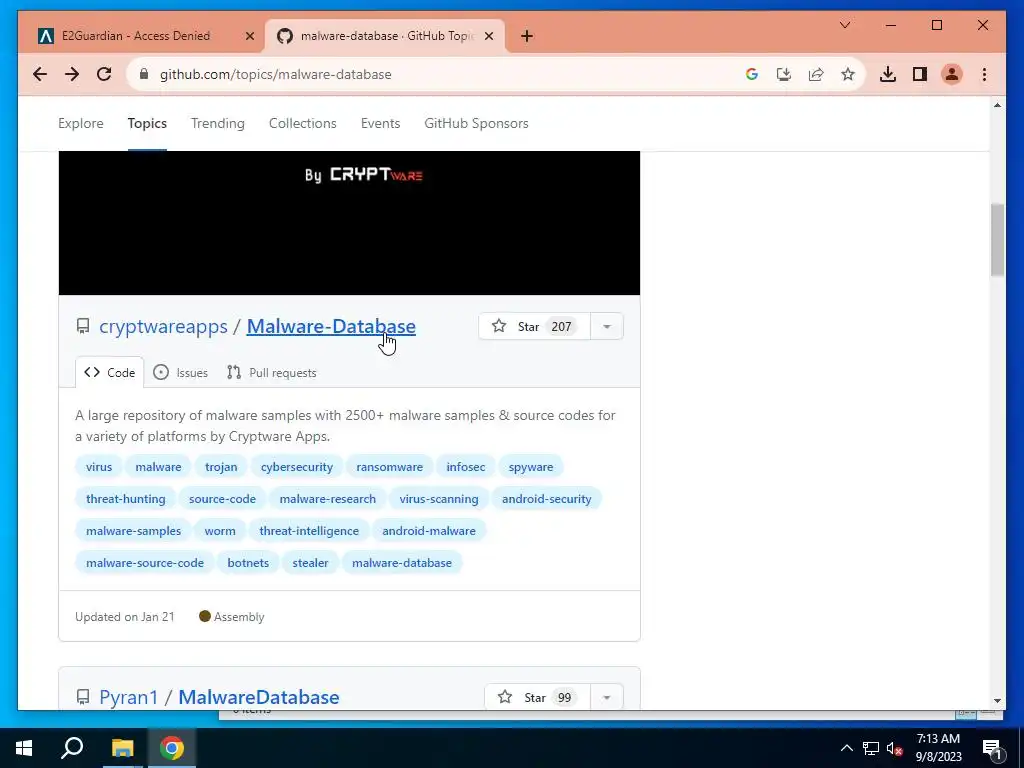Select the Code tab of Malware-Database
Image resolution: width=1024 pixels, height=768 pixels.
click(110, 372)
